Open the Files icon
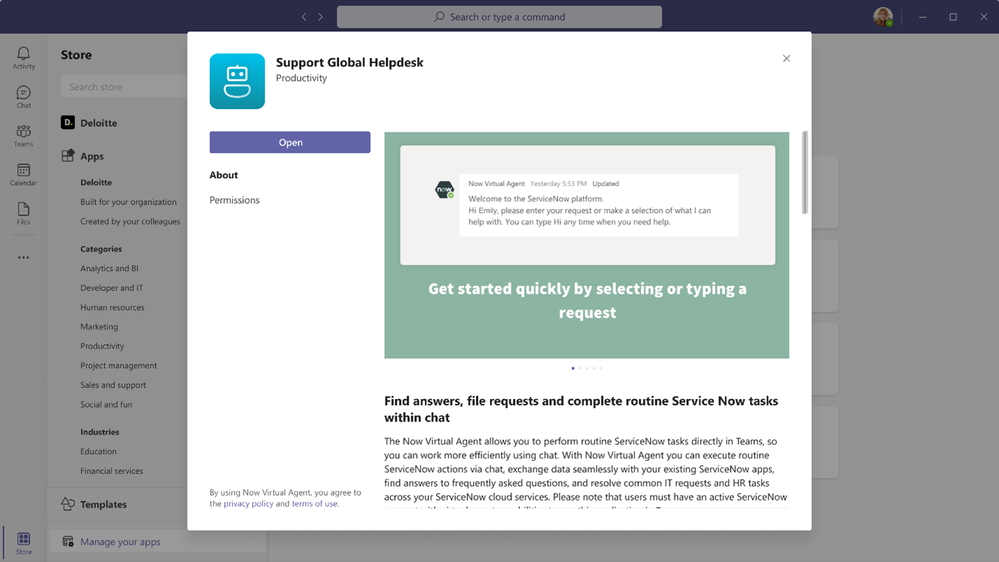The width and height of the screenshot is (999, 562). (24, 213)
